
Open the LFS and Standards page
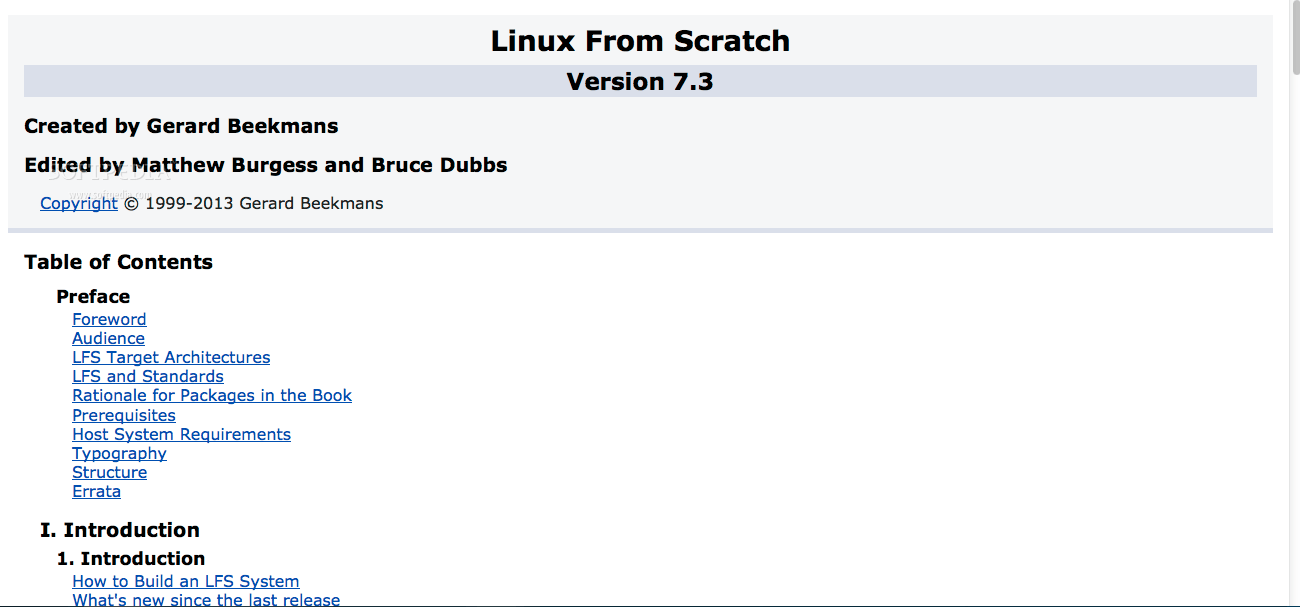pyautogui.click(x=147, y=376)
